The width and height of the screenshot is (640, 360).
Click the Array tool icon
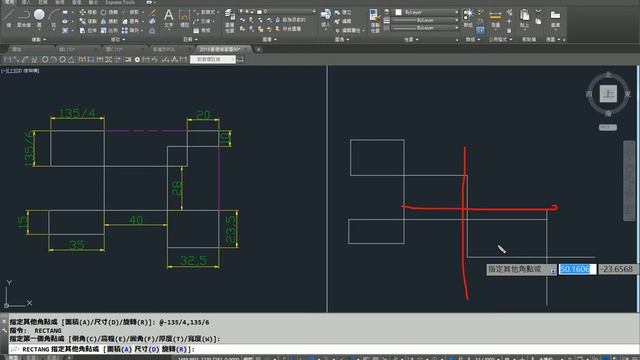125,30
